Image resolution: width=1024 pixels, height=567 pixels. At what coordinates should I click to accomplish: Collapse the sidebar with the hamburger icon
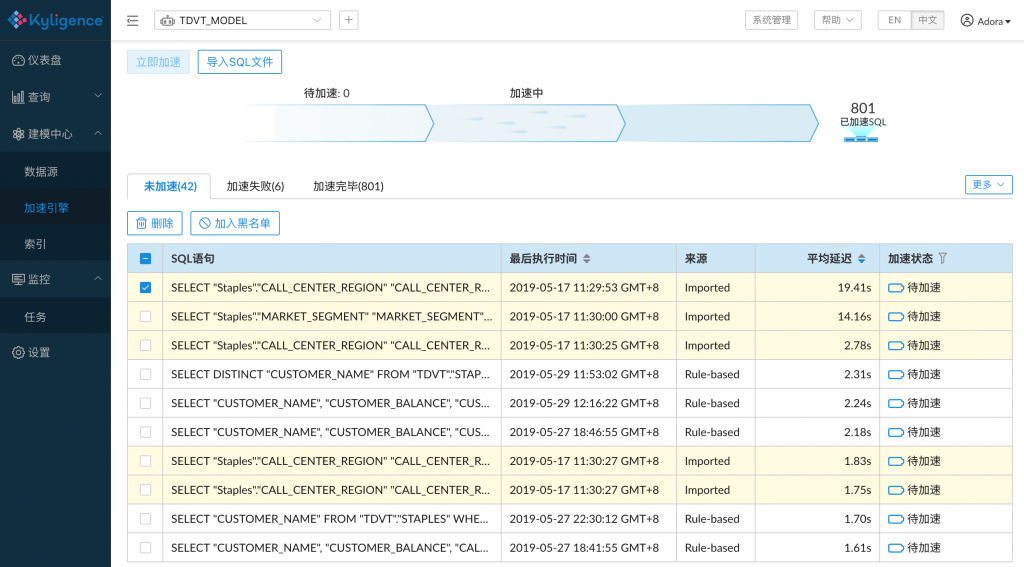[x=133, y=20]
